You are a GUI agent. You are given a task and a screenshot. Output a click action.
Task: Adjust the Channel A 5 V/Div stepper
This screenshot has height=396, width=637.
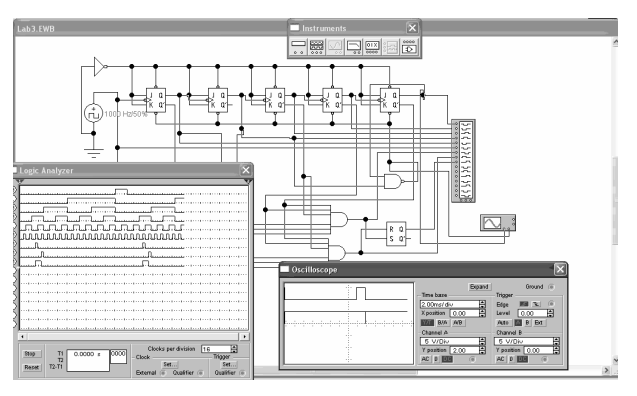click(x=482, y=341)
